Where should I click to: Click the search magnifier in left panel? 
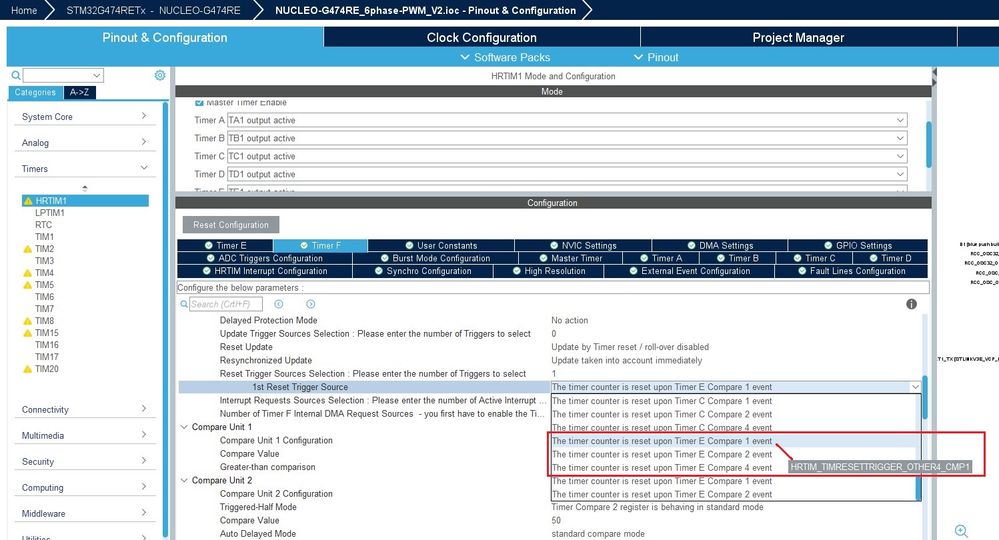tap(16, 75)
